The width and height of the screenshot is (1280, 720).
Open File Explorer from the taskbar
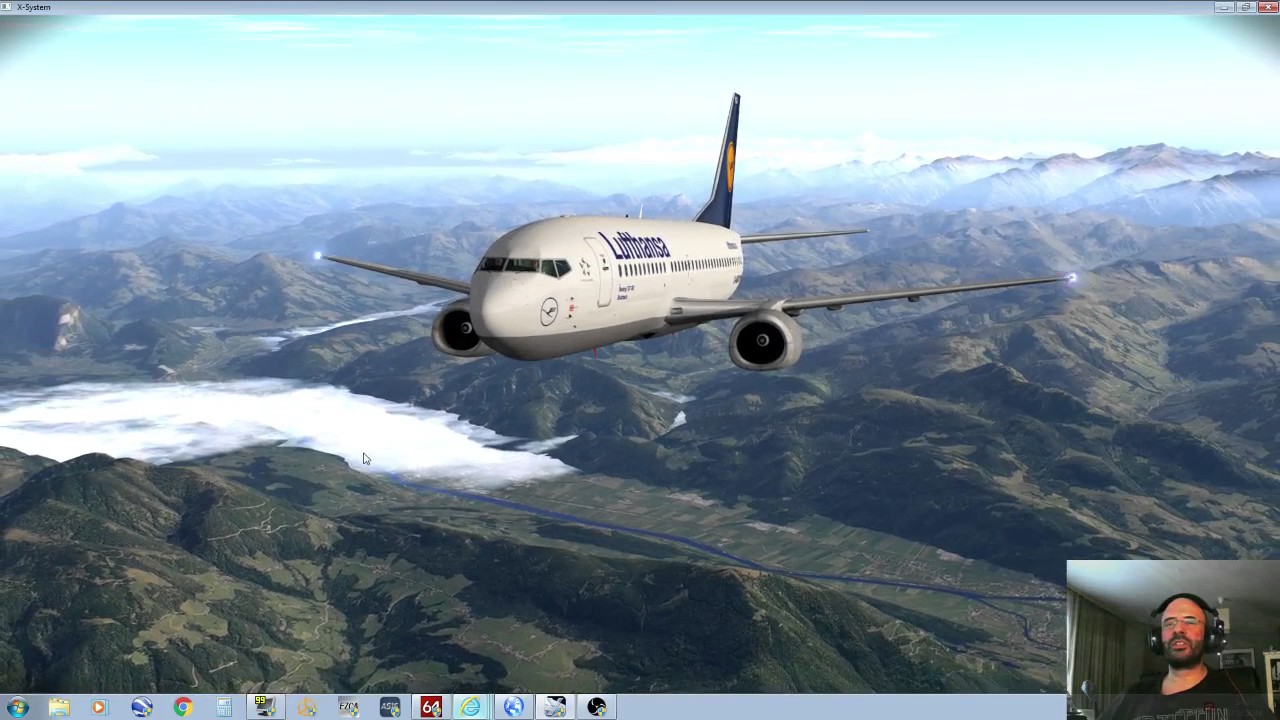[59, 707]
